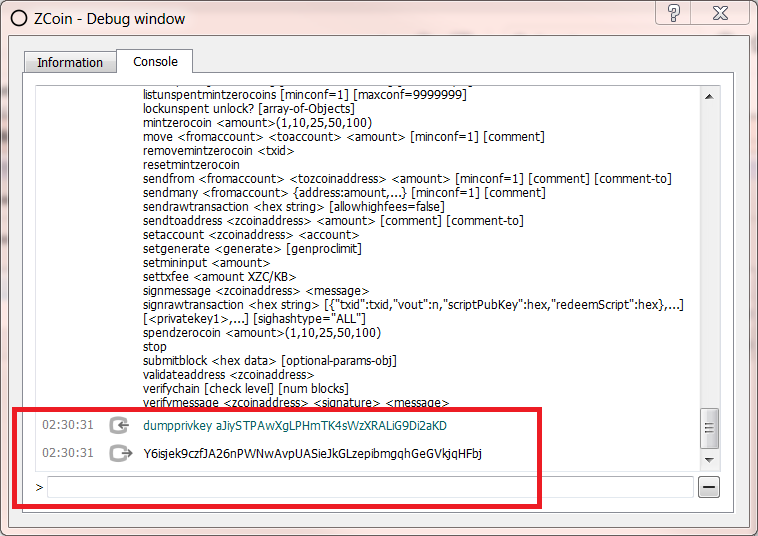Click the 'resetmintzerocoin' line
758x536 pixels.
point(191,165)
